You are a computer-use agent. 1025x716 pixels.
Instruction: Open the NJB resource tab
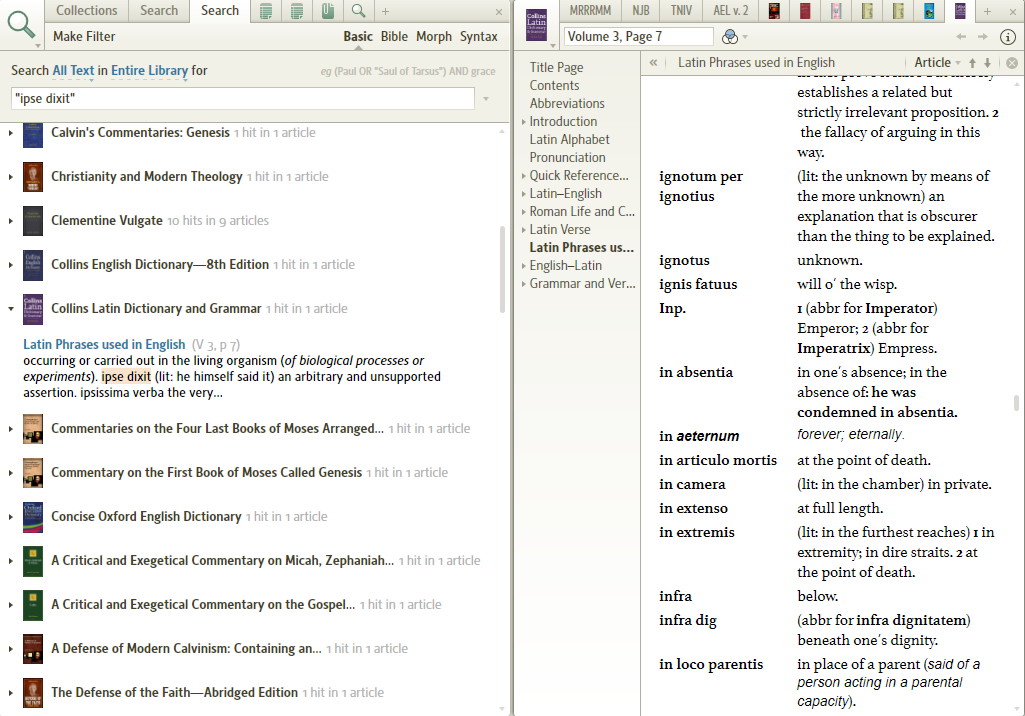[x=641, y=10]
